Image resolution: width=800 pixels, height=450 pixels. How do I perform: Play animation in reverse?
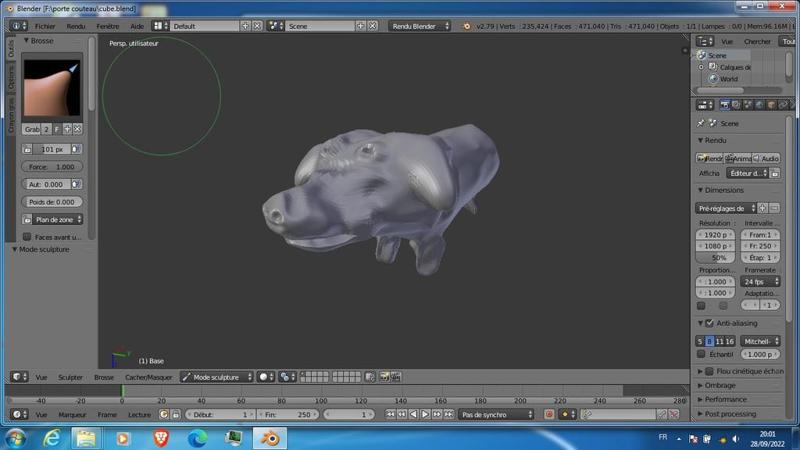pos(413,414)
